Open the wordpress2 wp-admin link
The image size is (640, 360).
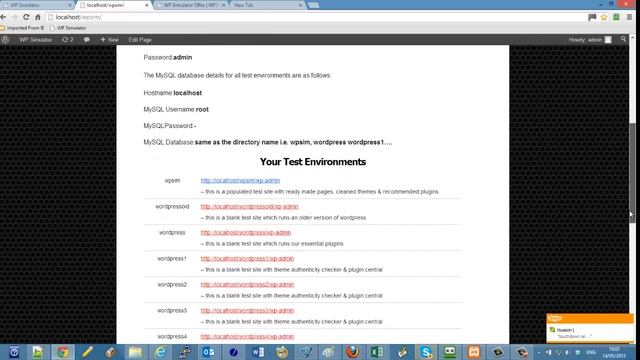coord(247,285)
